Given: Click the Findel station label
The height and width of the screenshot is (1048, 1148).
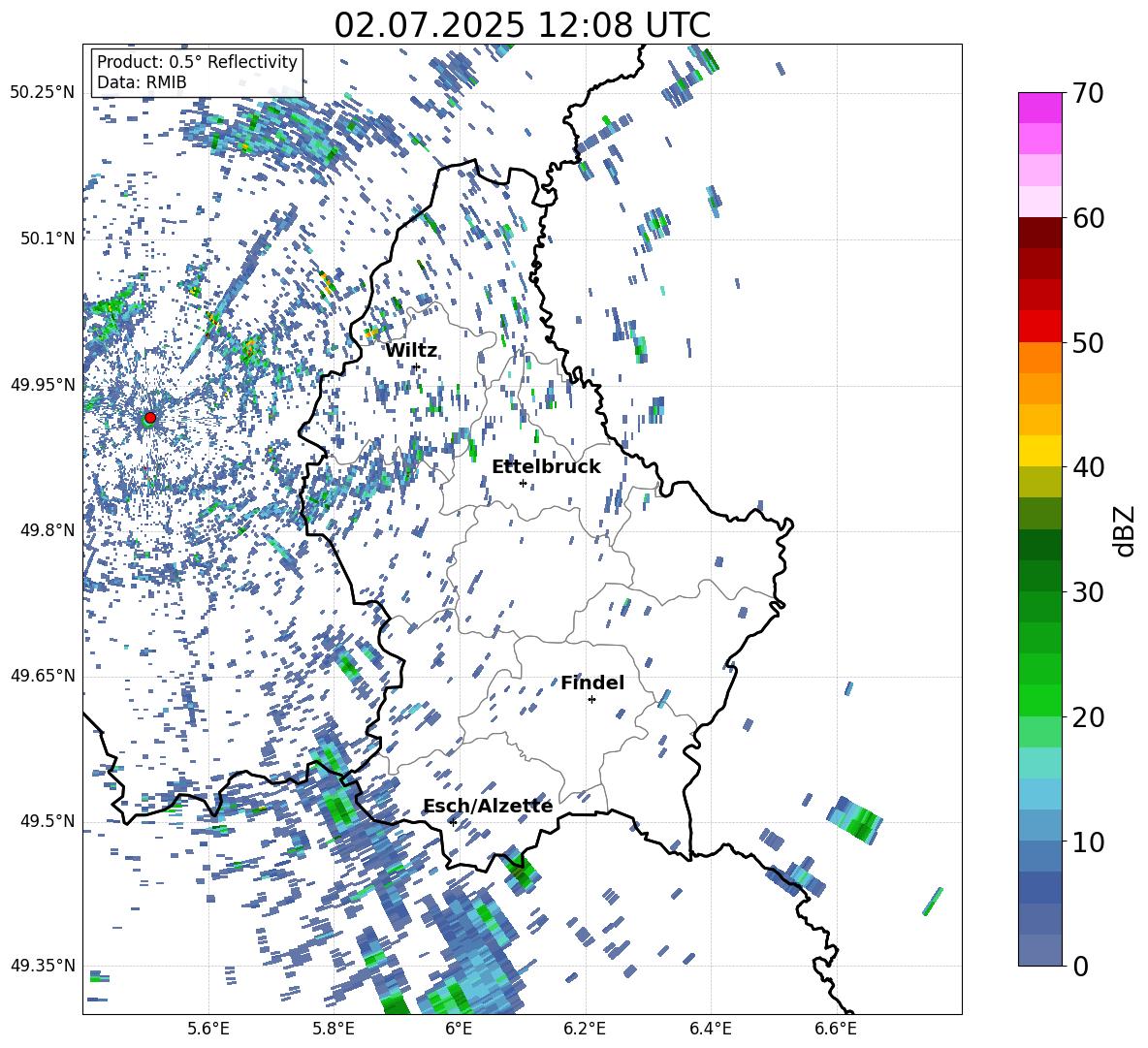Looking at the screenshot, I should tap(592, 683).
